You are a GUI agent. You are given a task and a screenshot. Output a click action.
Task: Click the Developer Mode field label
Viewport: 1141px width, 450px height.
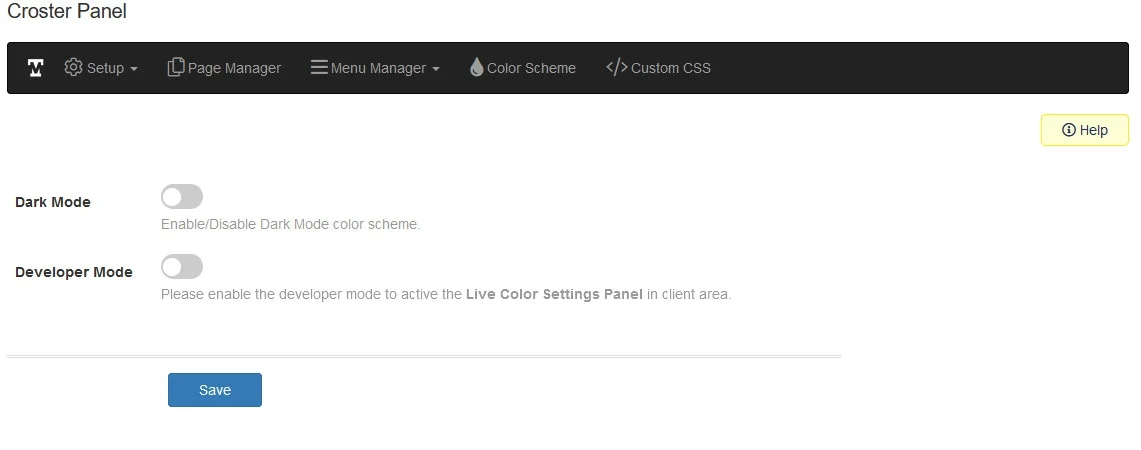point(74,272)
